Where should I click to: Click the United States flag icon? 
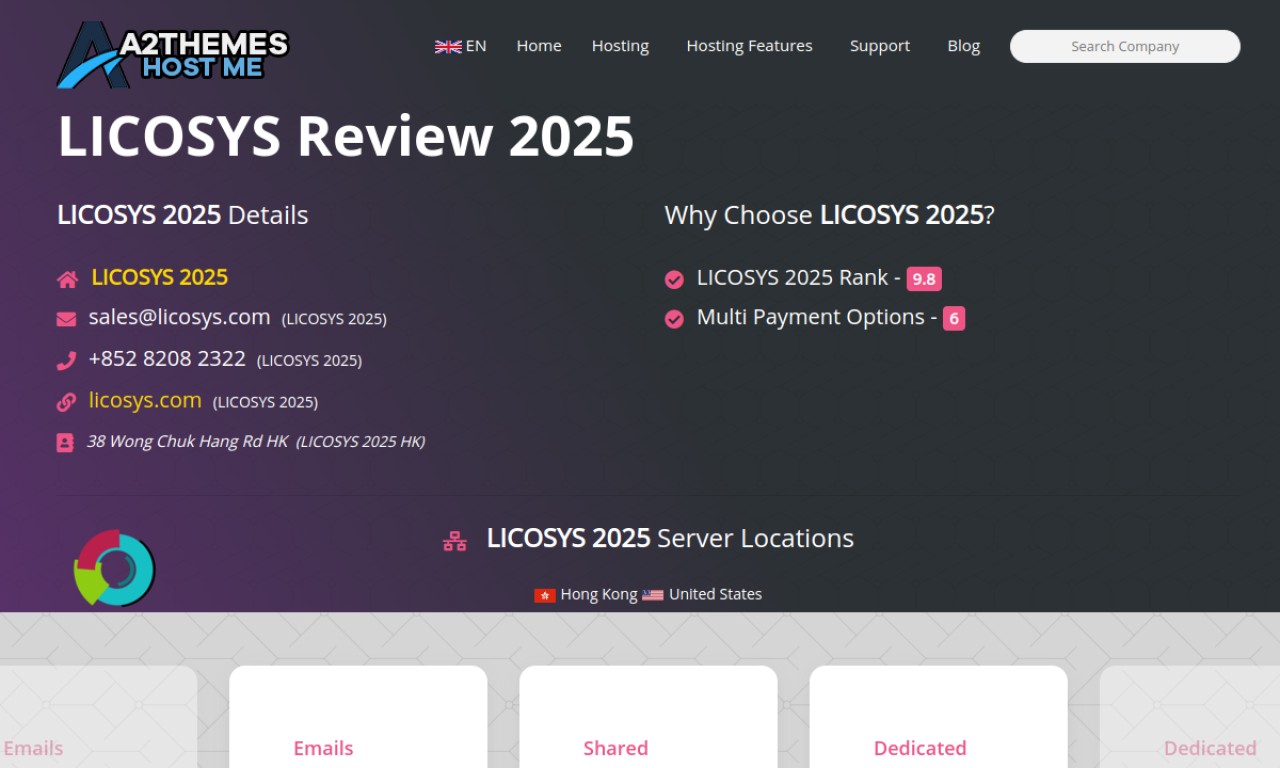click(653, 595)
